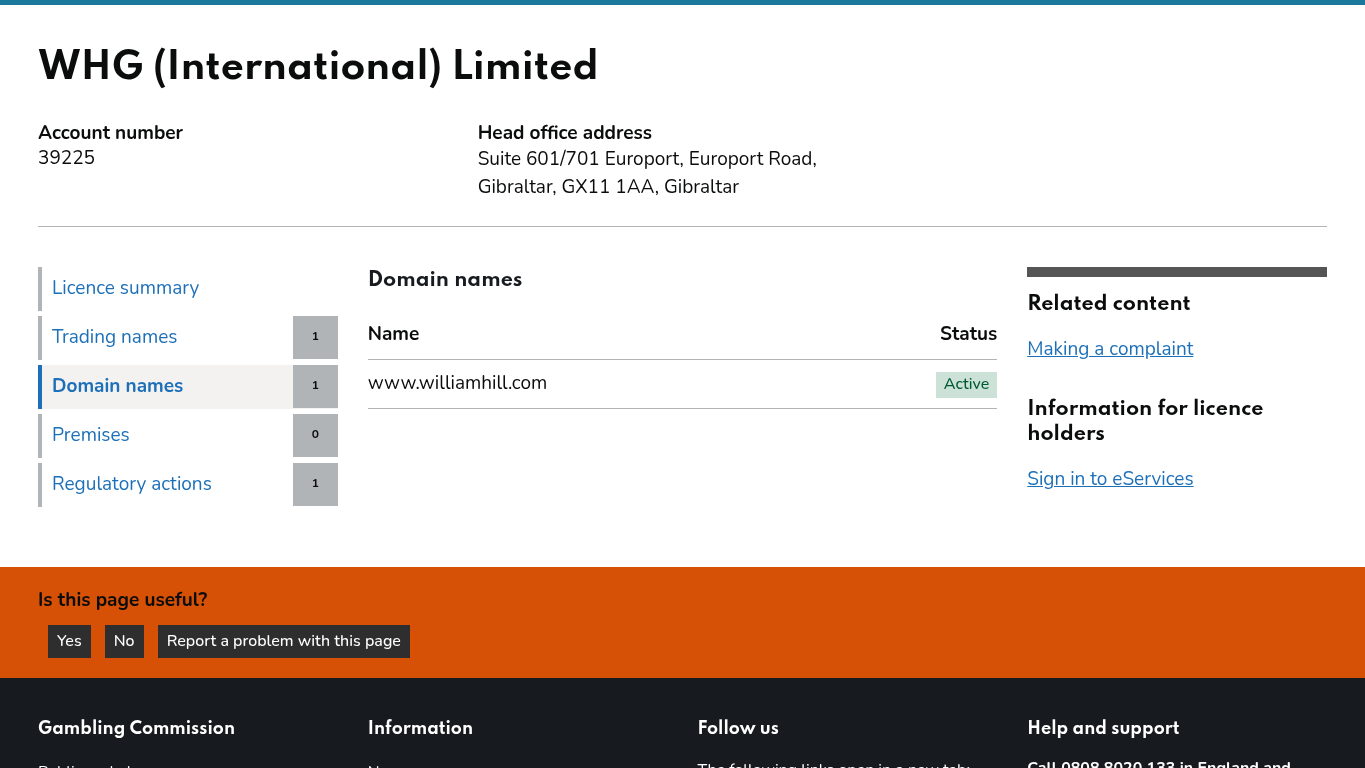Click the account number 39225
Image resolution: width=1365 pixels, height=768 pixels.
pos(66,158)
